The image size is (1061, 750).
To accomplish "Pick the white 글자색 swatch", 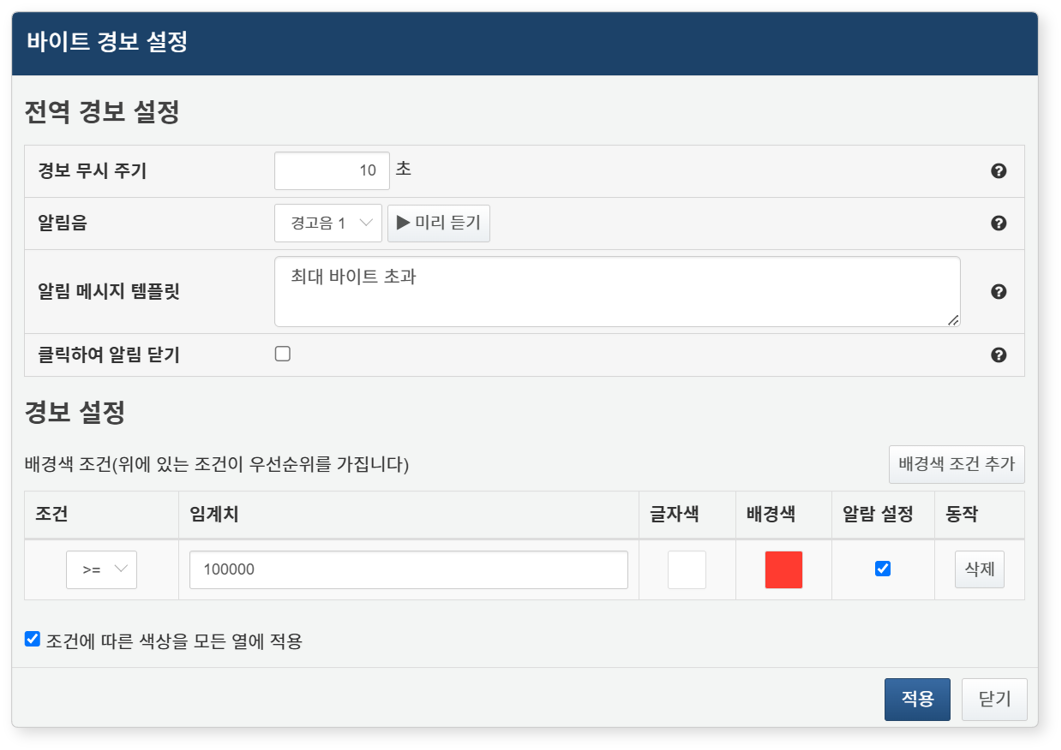I will pos(687,569).
